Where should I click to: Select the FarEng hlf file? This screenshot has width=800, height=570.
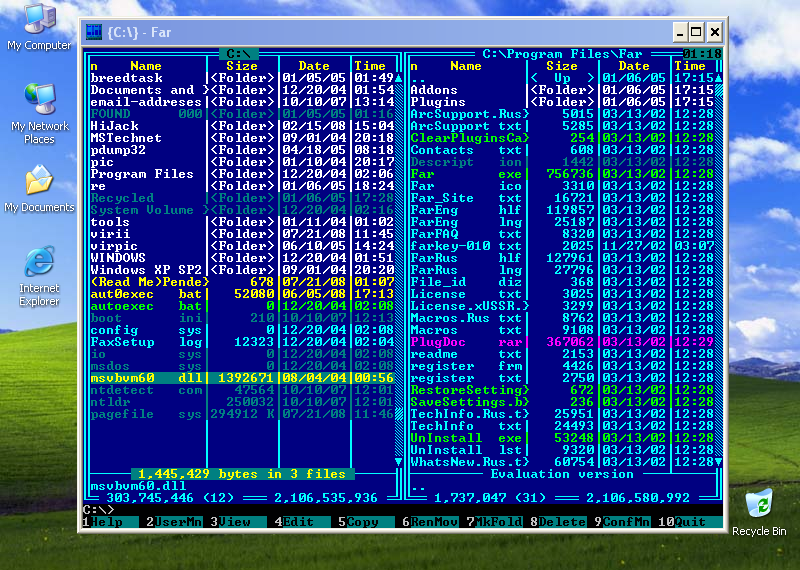[x=562, y=210]
